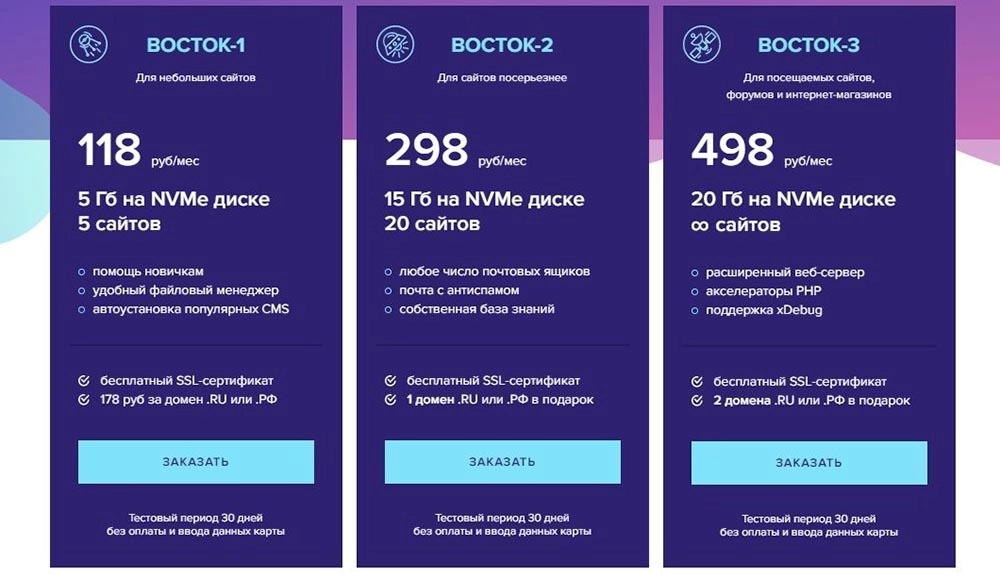Click the 298 руб/мес price
The height and width of the screenshot is (578, 1000).
[x=455, y=151]
